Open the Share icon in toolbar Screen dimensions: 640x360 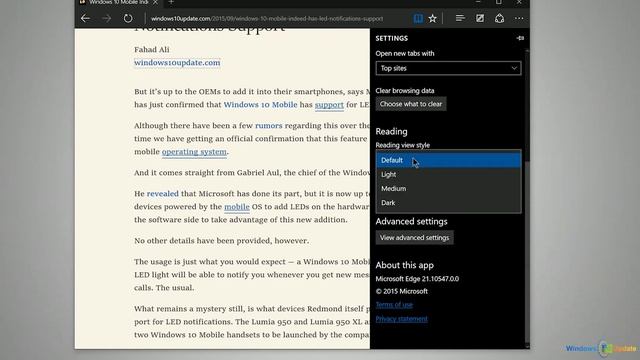click(x=500, y=18)
